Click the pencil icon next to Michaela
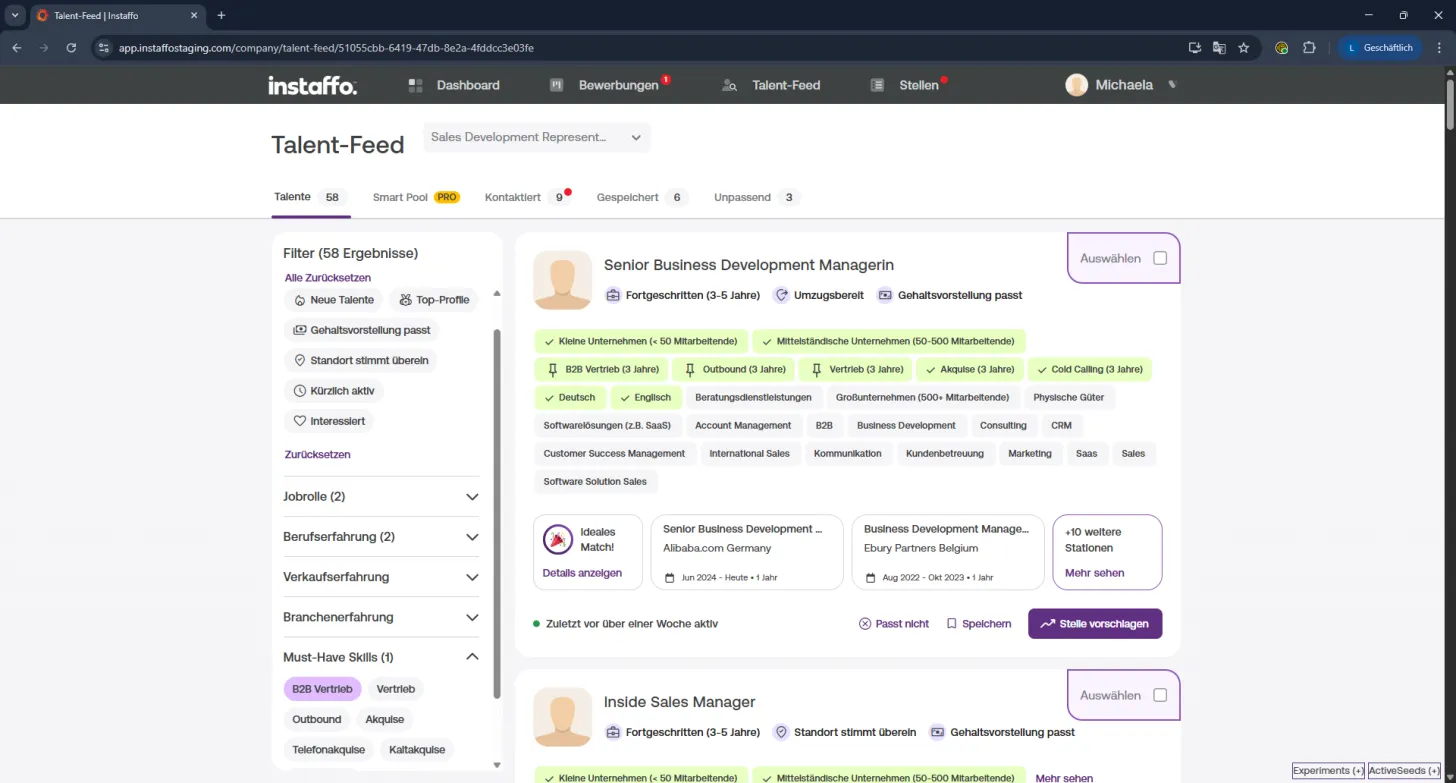The width and height of the screenshot is (1456, 783). point(1173,85)
